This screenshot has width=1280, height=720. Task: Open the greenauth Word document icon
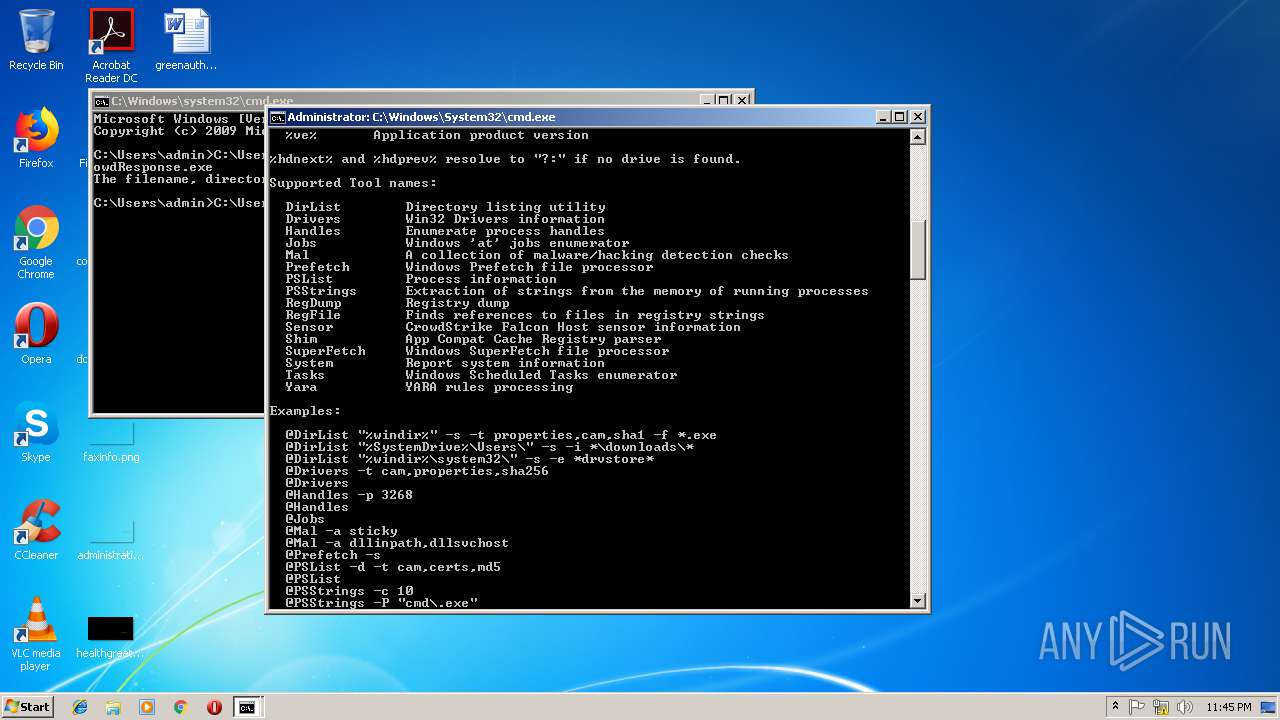click(x=186, y=40)
